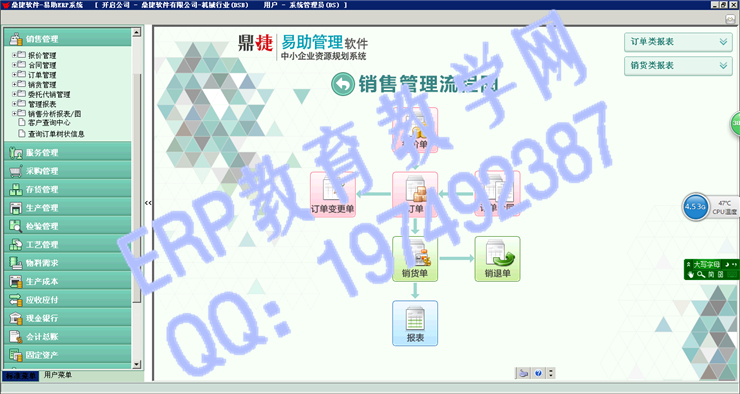The width and height of the screenshot is (740, 394).
Task: Select the 标准菜单 tab
Action: click(21, 376)
